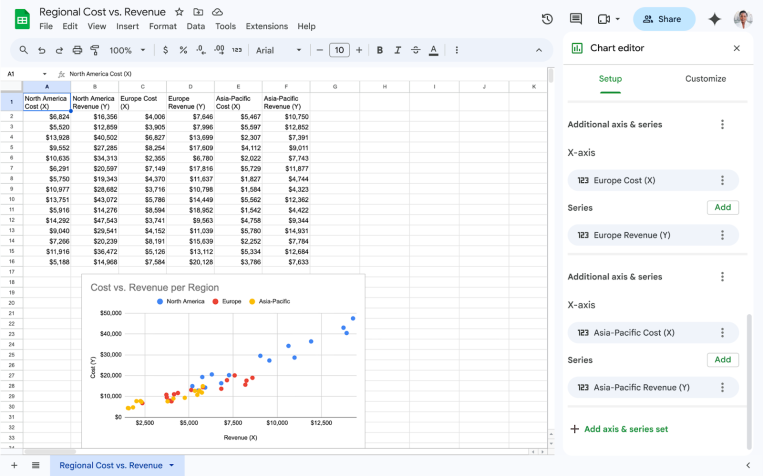Format as currency with dollar icon
Image resolution: width=763 pixels, height=476 pixels.
(165, 50)
